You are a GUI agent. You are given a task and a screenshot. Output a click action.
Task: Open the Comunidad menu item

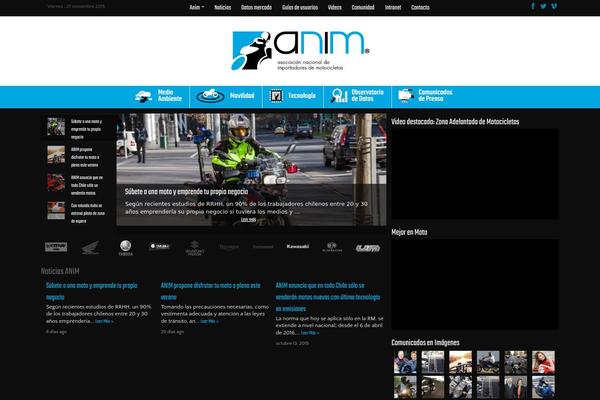coord(363,7)
